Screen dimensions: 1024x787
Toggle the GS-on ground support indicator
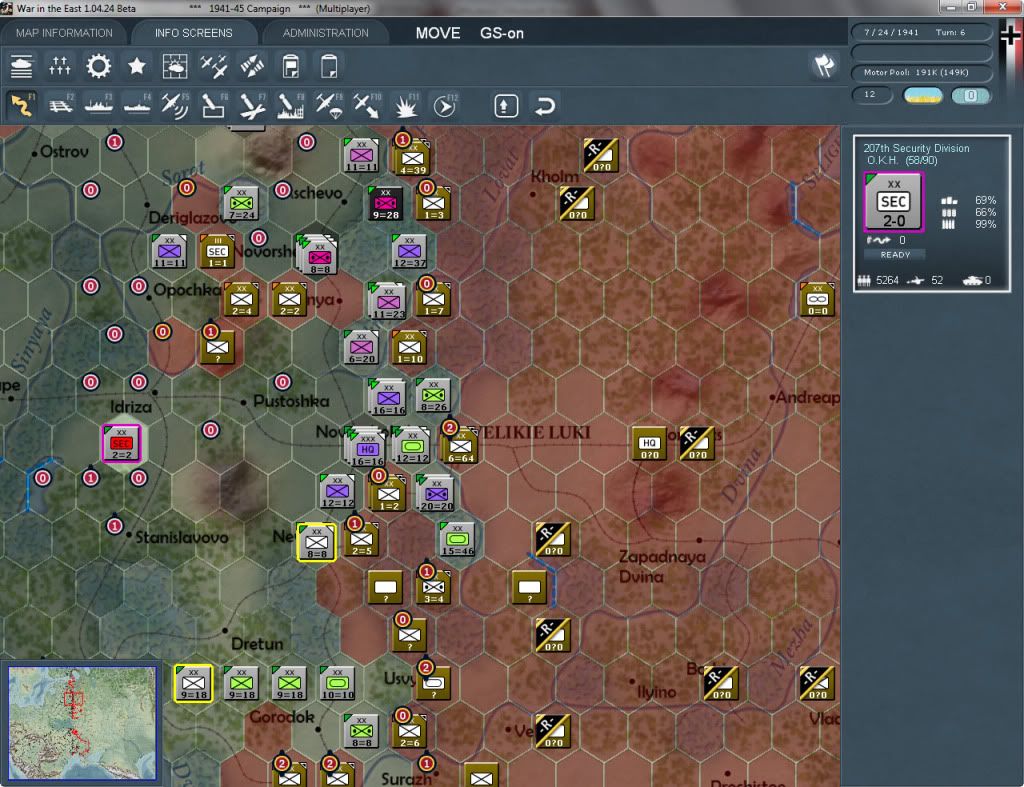[502, 33]
